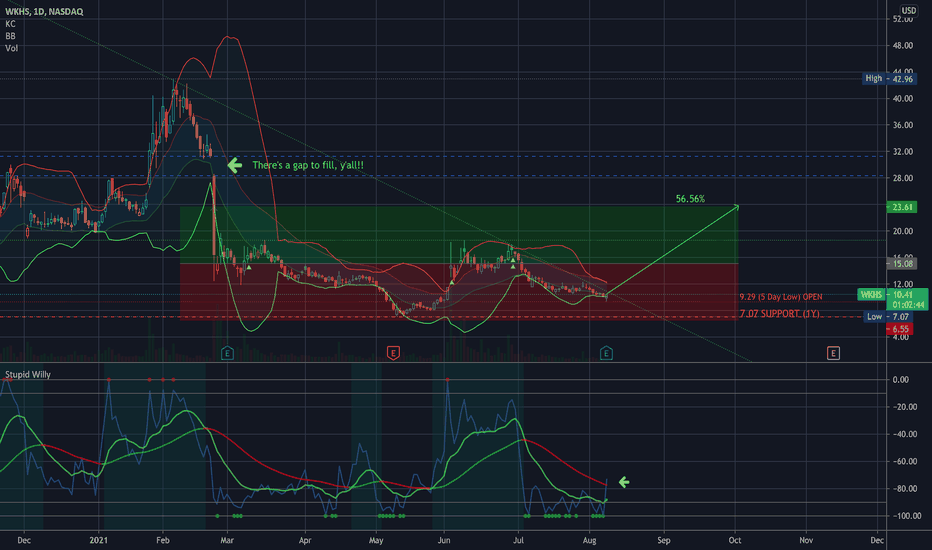Click the future earnings E marker near November
Viewport: 932px width, 550px height.
pos(833,354)
